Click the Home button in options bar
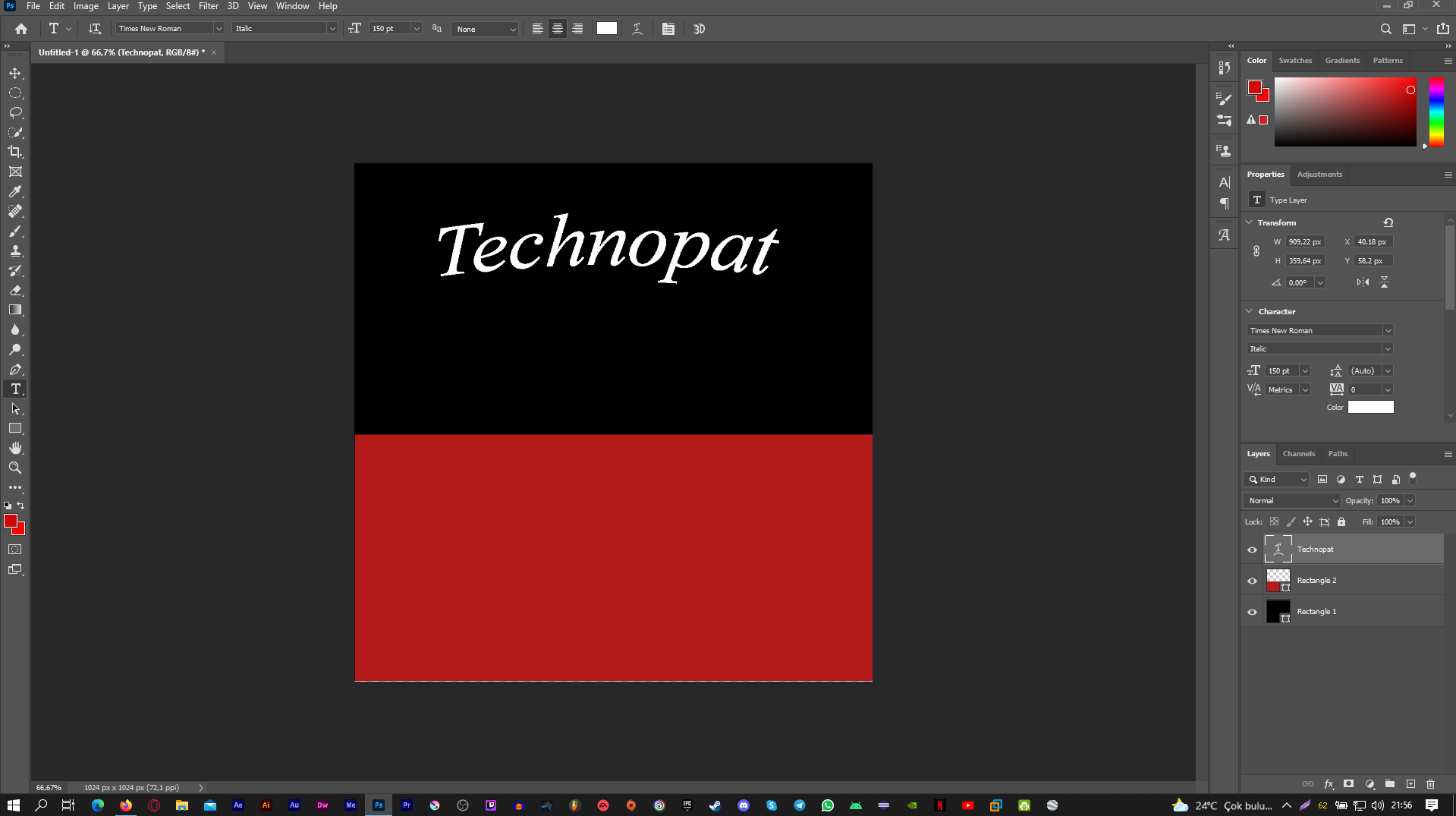This screenshot has width=1456, height=816. (x=21, y=29)
